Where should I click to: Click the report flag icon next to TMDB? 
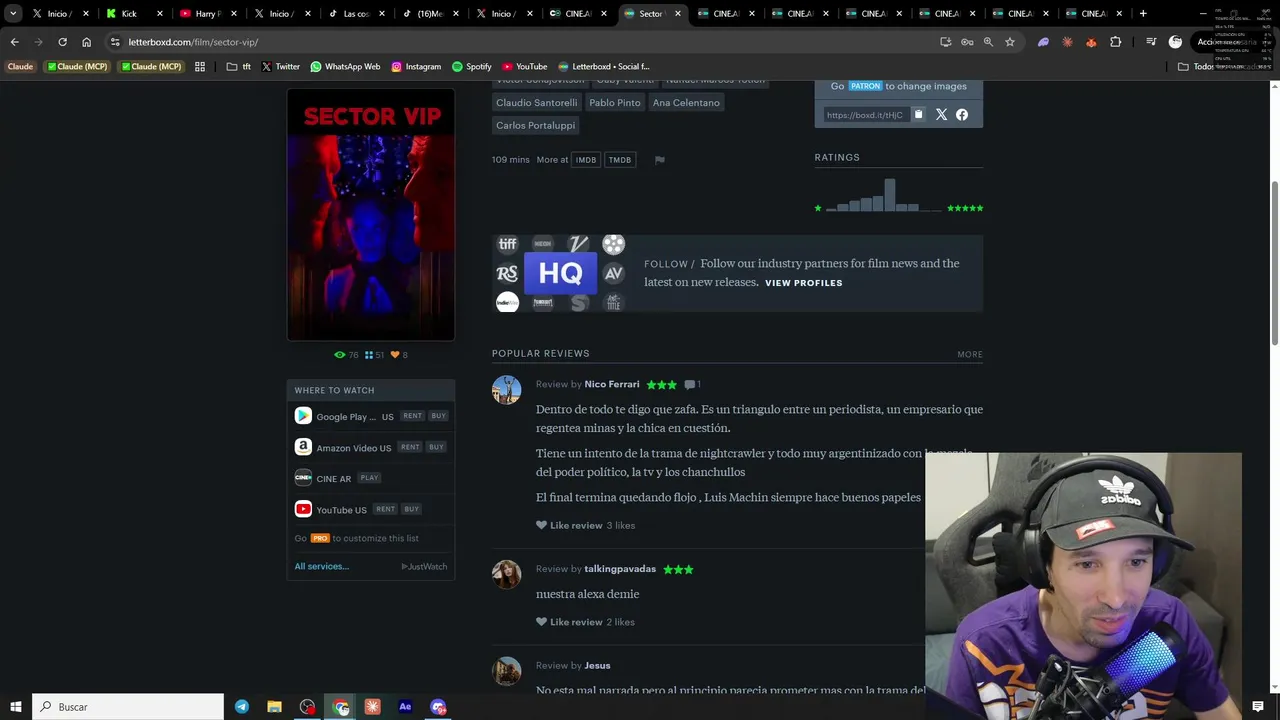point(659,160)
